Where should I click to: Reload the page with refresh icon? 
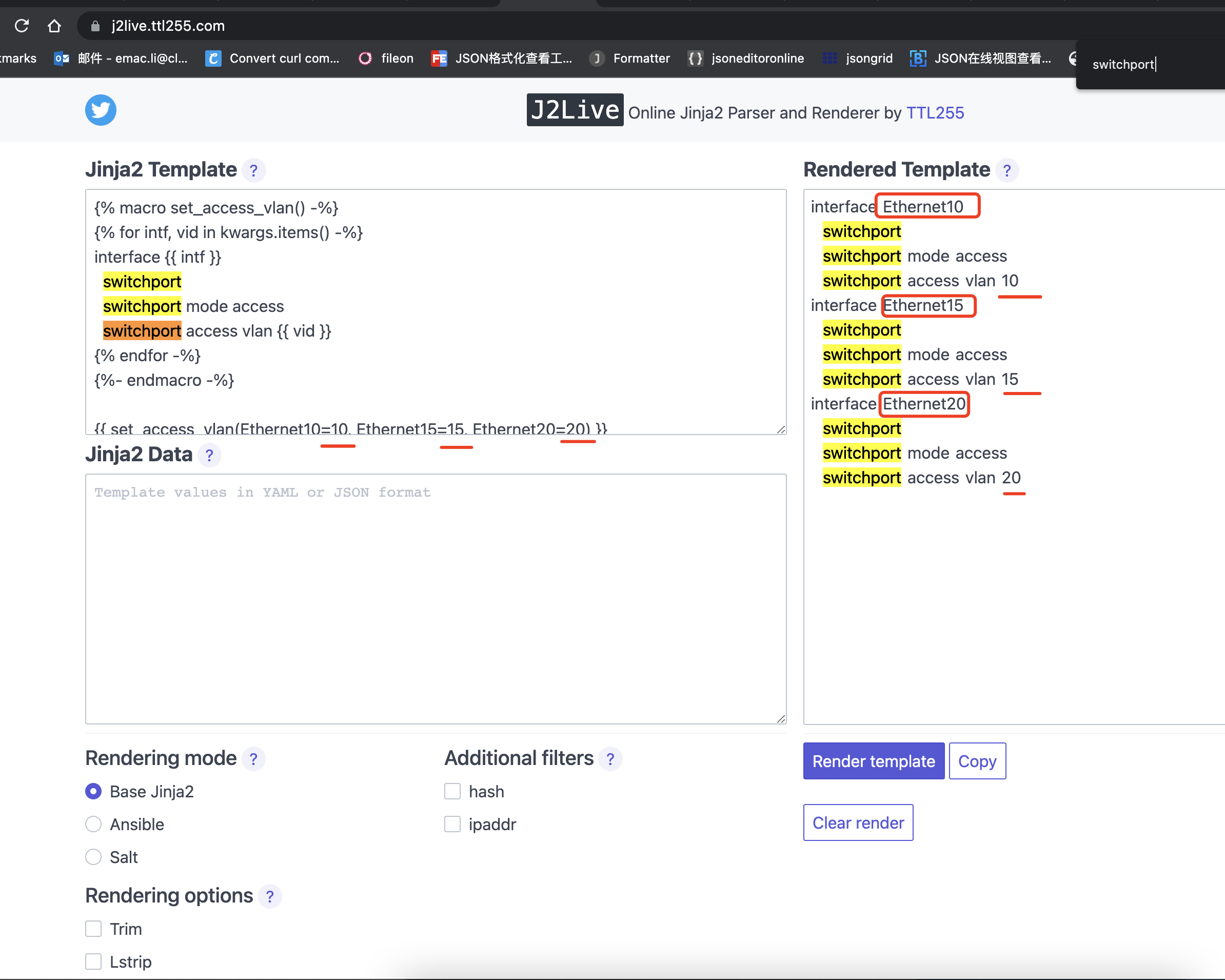click(22, 26)
